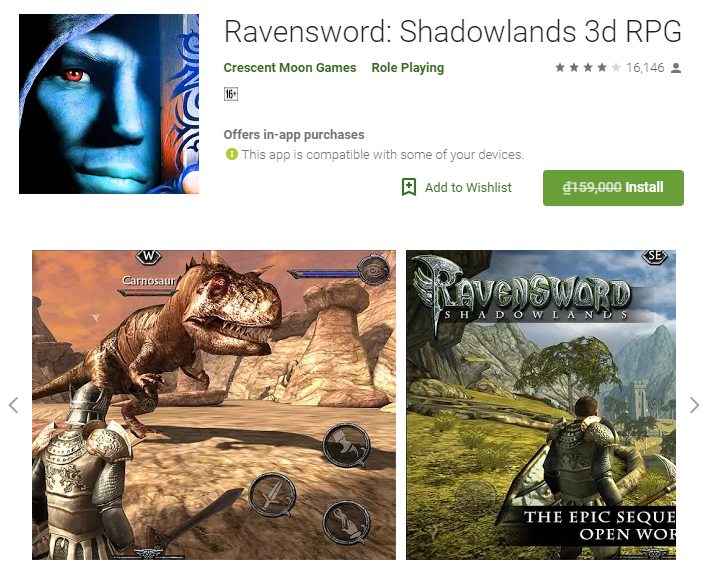Show next screenshot with right arrow
The height and width of the screenshot is (582, 709).
click(x=695, y=405)
